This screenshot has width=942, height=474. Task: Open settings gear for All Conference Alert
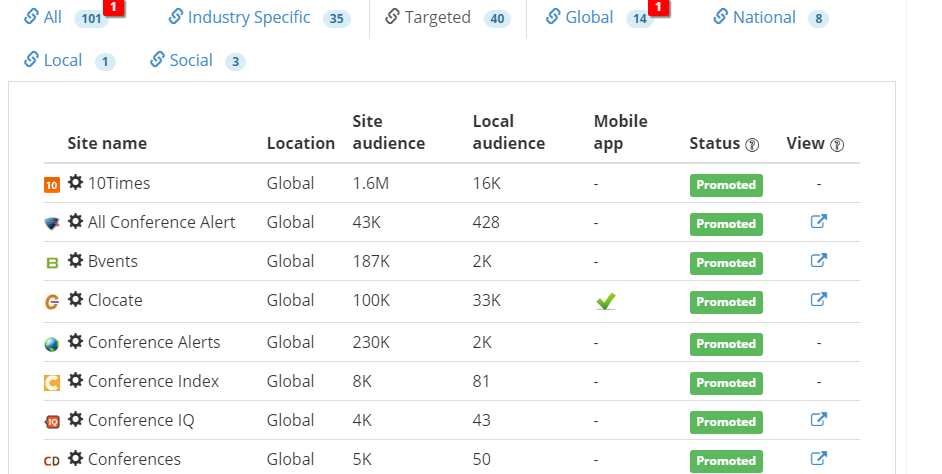(75, 221)
